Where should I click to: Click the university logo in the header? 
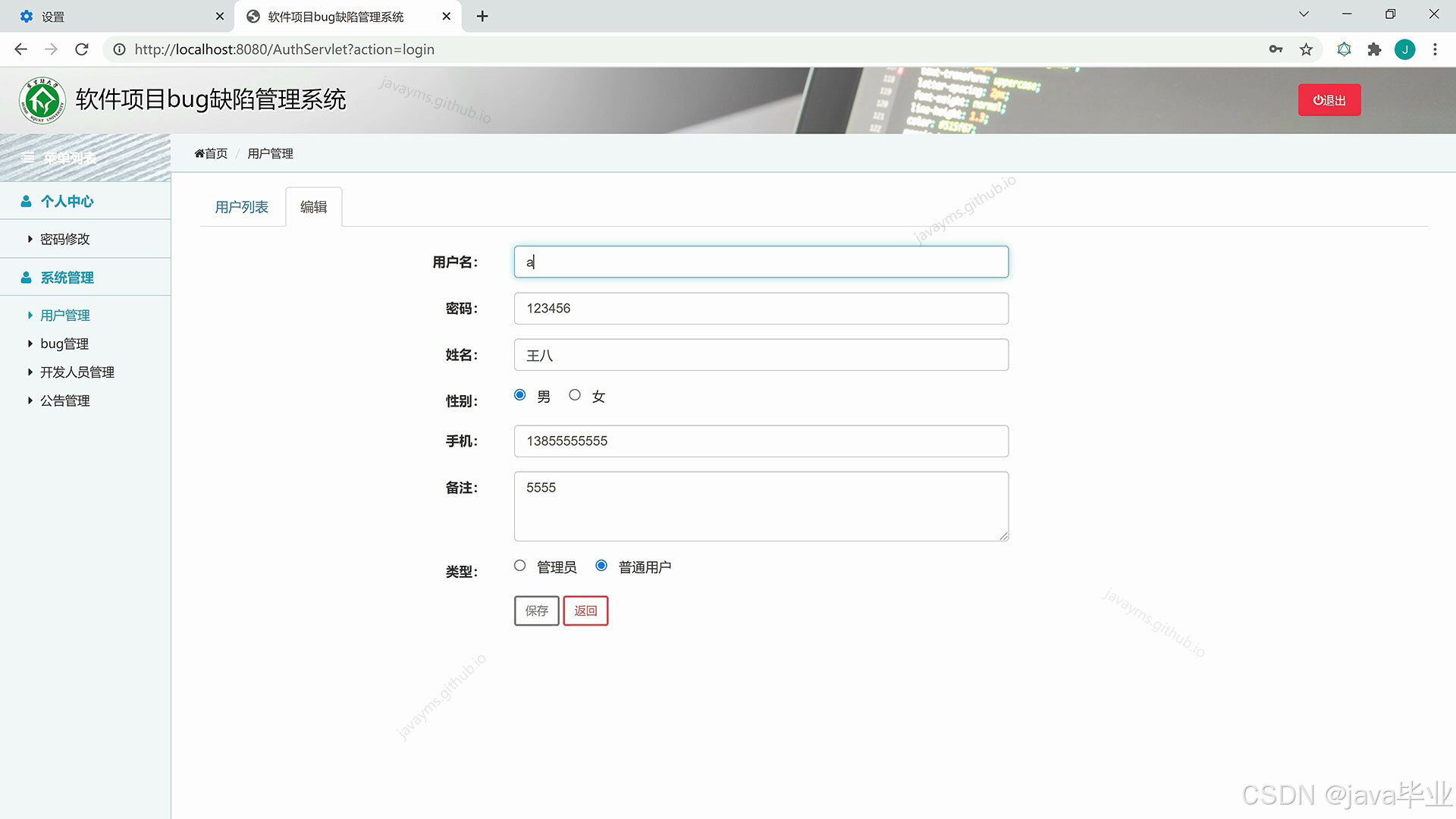point(42,100)
